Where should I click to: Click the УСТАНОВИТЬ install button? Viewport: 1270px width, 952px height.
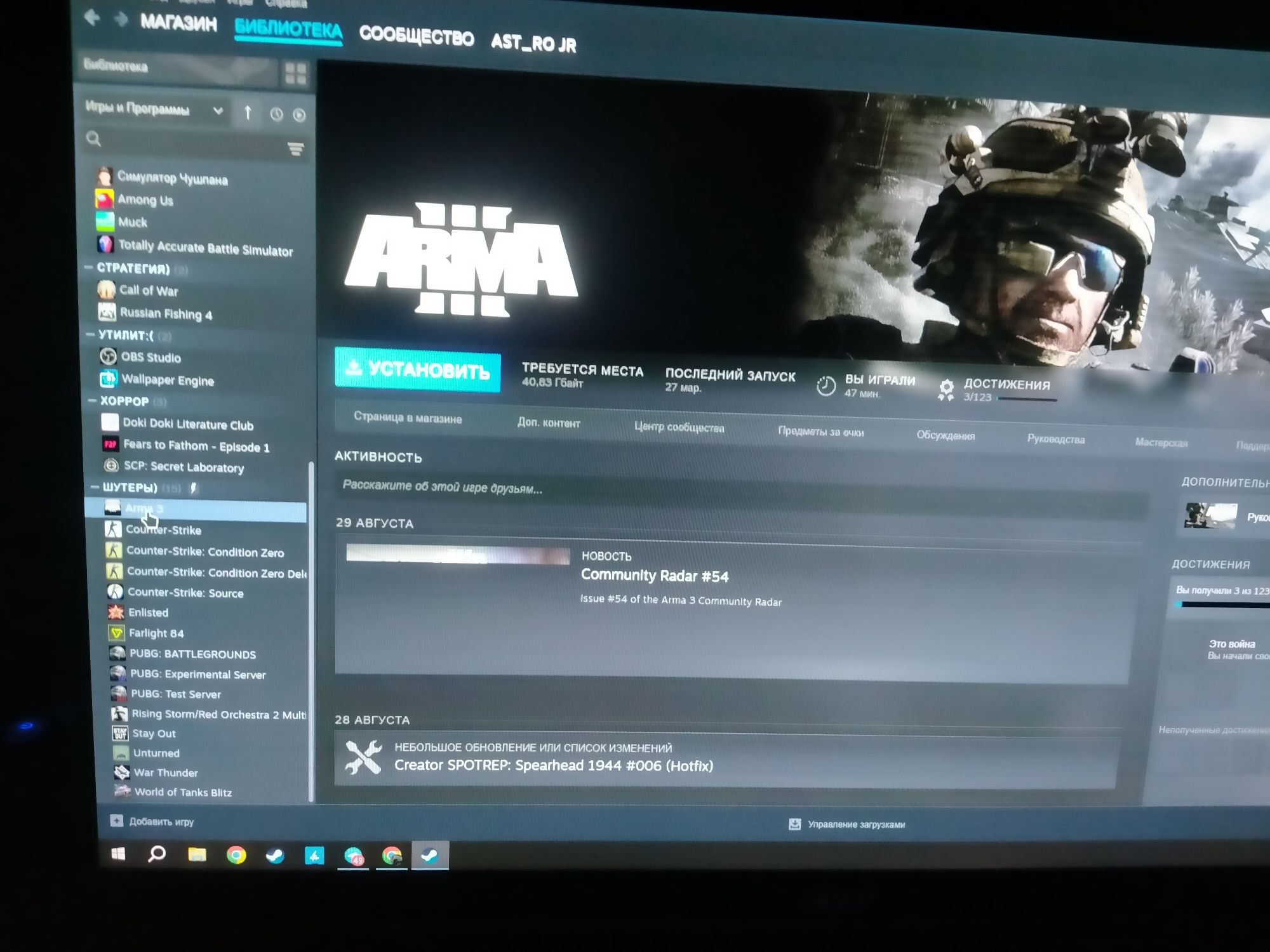pyautogui.click(x=417, y=369)
